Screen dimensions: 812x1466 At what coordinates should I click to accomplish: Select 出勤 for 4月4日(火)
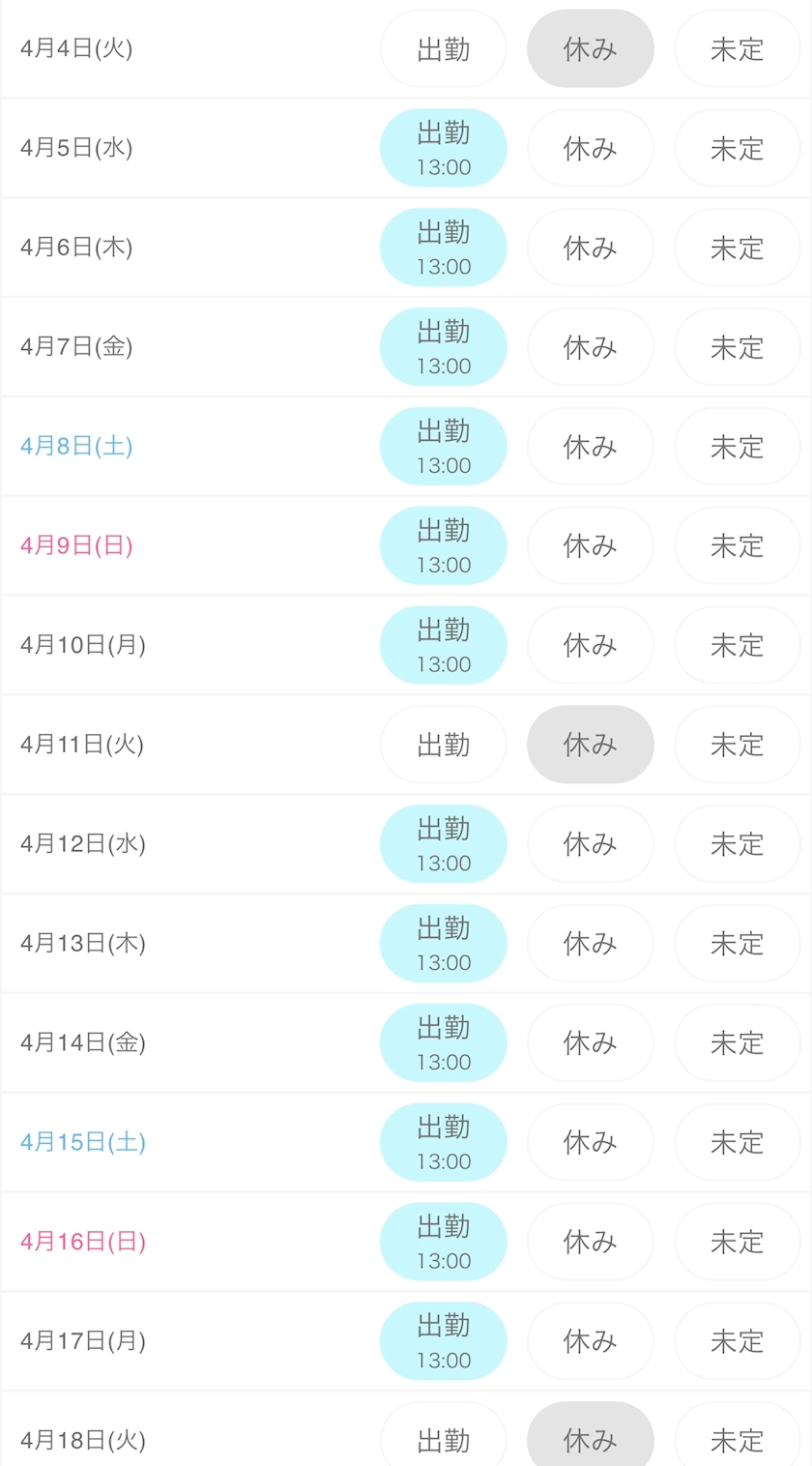coord(444,49)
